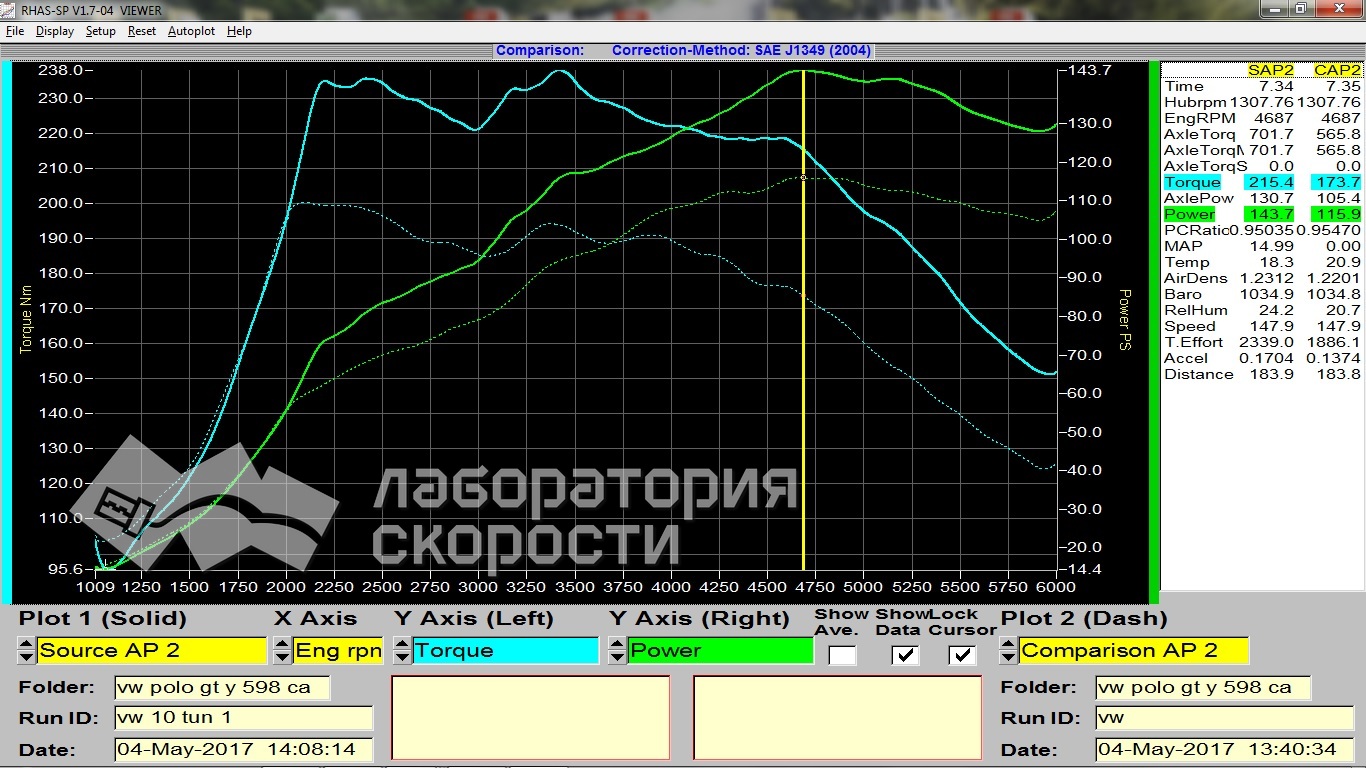The height and width of the screenshot is (768, 1366).
Task: Click the CAP2 column header
Action: click(1337, 70)
